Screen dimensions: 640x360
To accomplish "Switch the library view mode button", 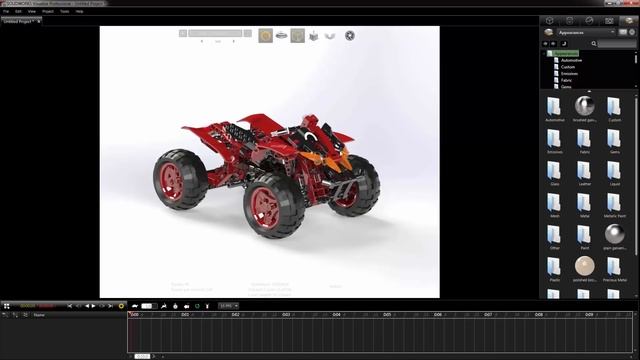I will point(622,32).
